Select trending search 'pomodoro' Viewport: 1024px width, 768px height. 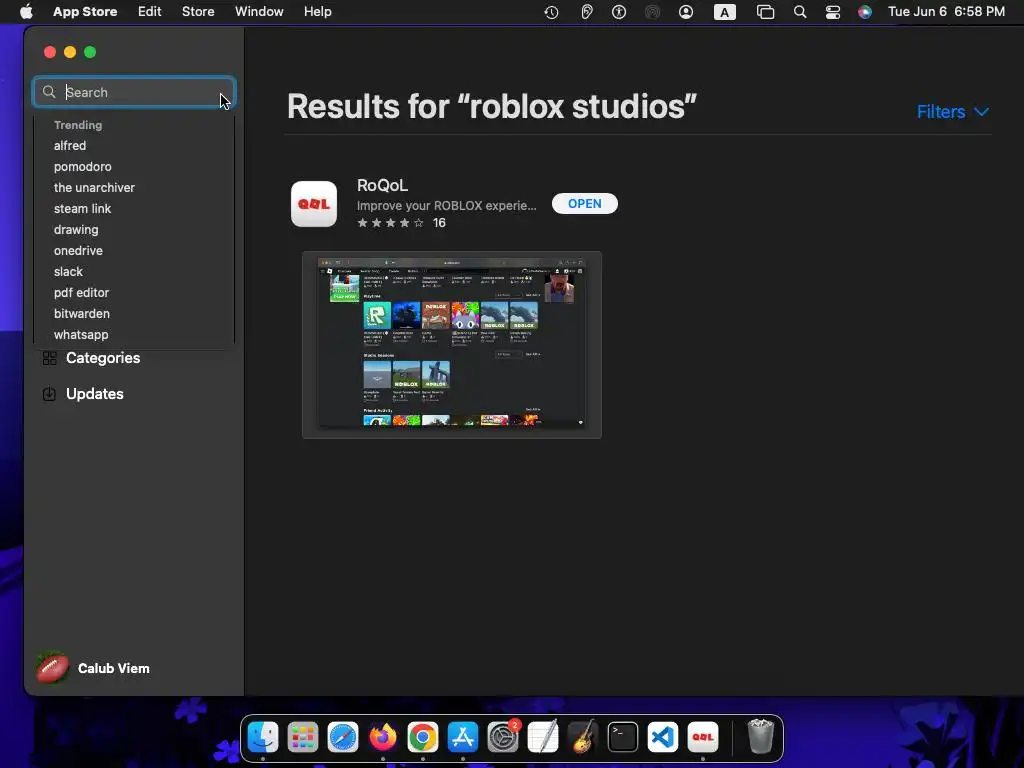click(82, 167)
